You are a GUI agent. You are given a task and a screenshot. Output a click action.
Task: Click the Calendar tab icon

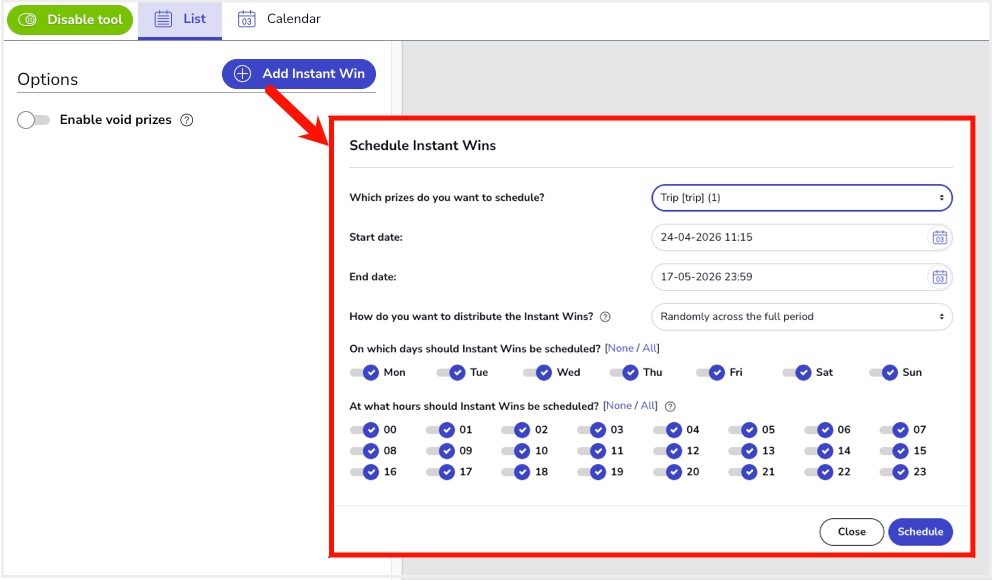[246, 19]
